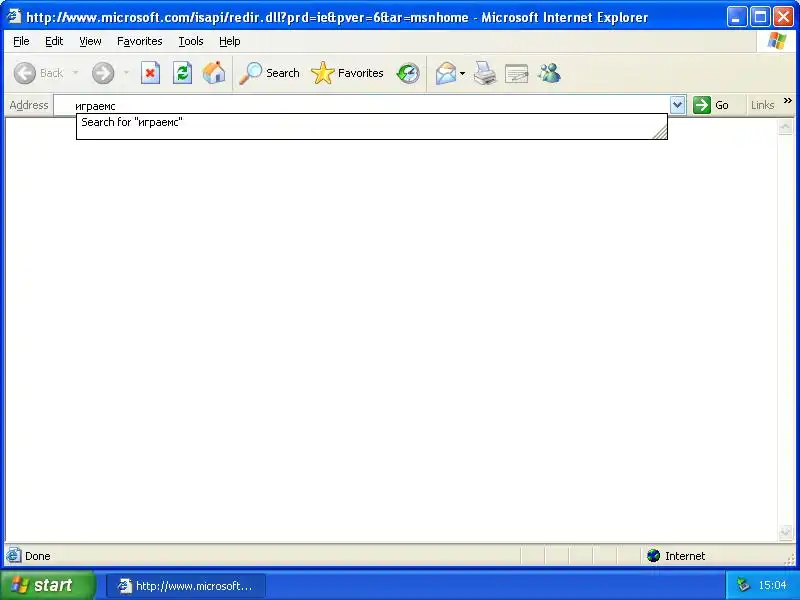This screenshot has height=600, width=800.
Task: Close the Internet Explorer window
Action: coord(783,17)
